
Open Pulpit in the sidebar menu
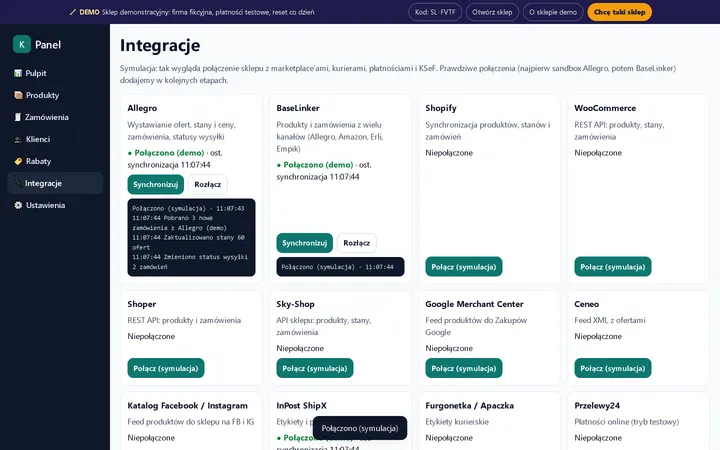(55, 73)
